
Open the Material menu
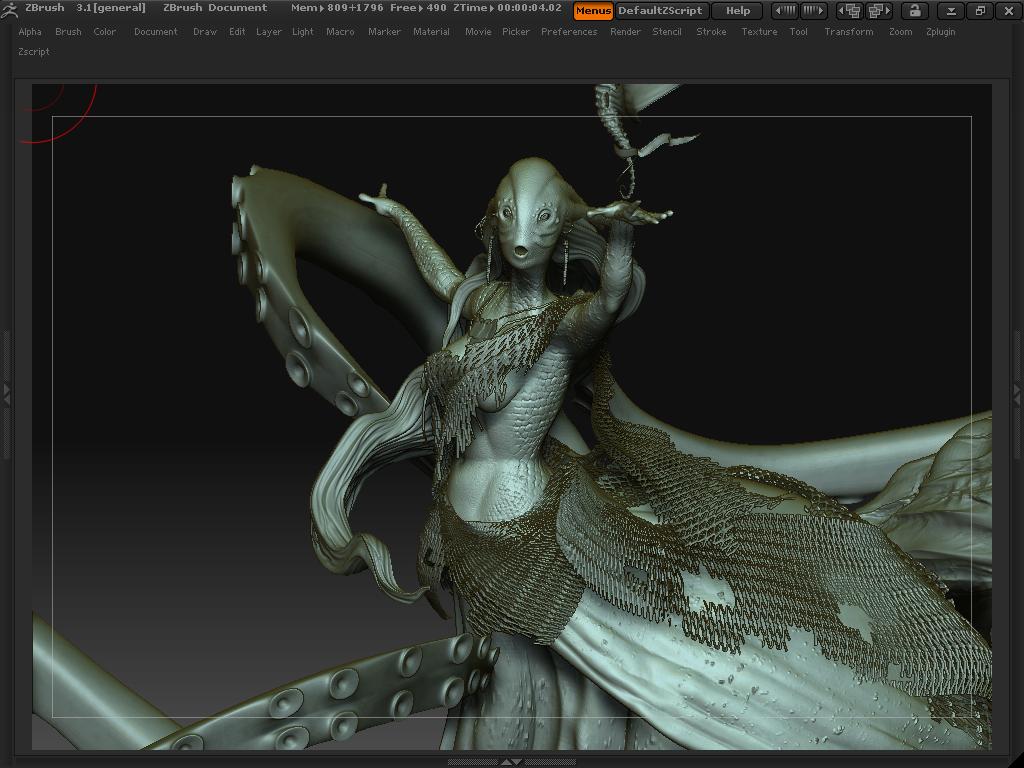pos(431,32)
